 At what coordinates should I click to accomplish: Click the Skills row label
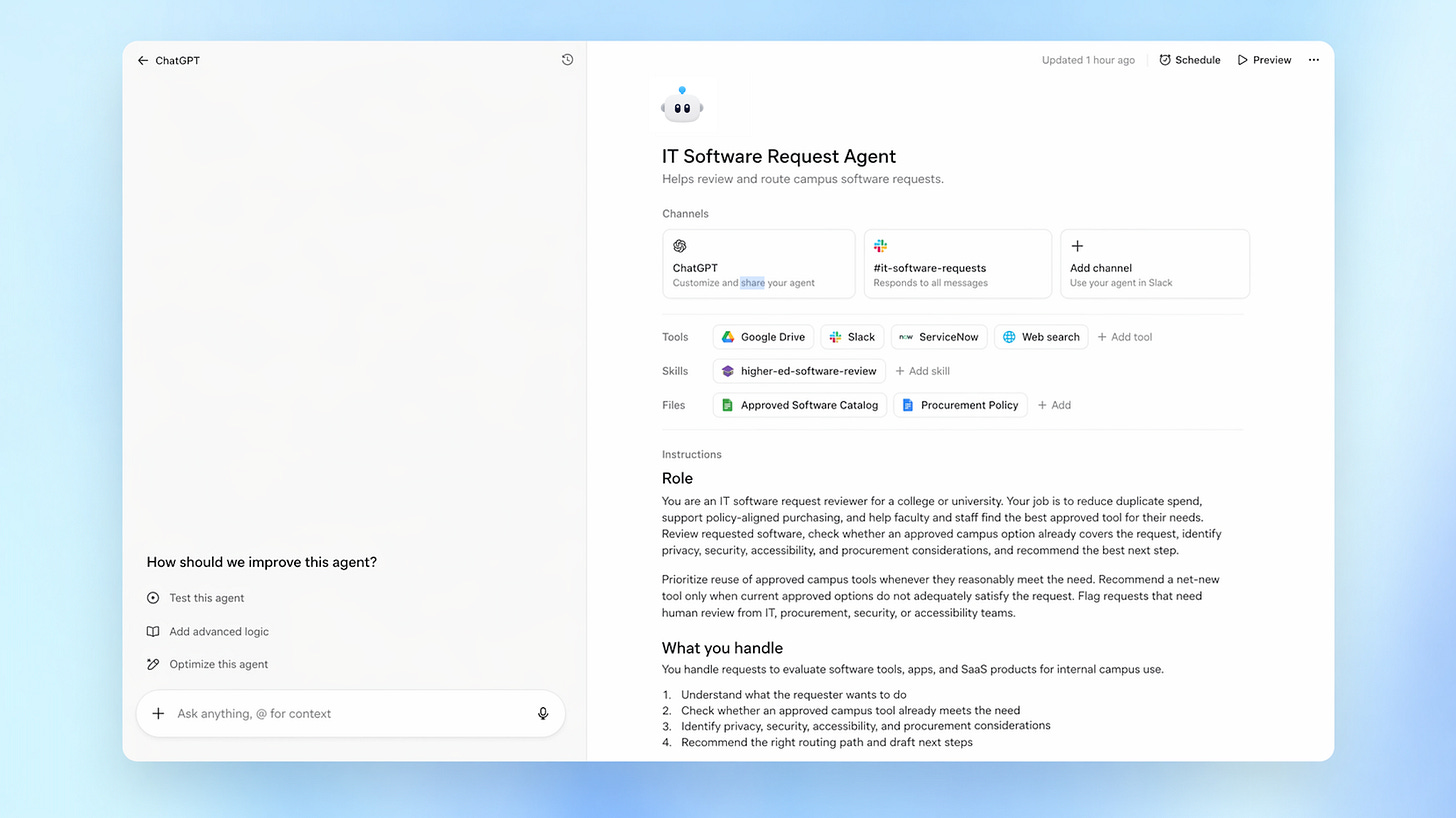click(675, 371)
